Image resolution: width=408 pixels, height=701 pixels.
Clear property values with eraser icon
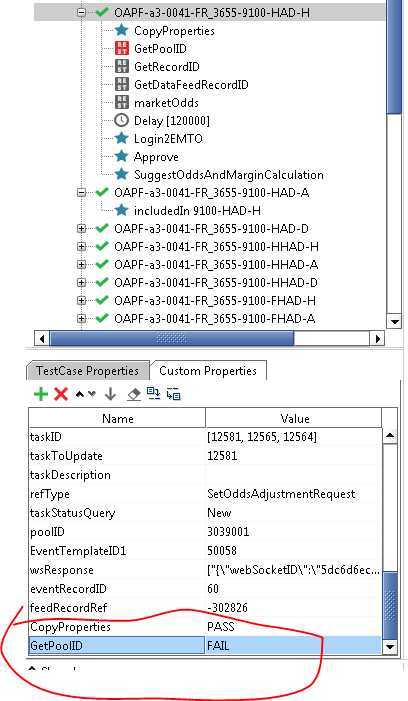pyautogui.click(x=134, y=394)
